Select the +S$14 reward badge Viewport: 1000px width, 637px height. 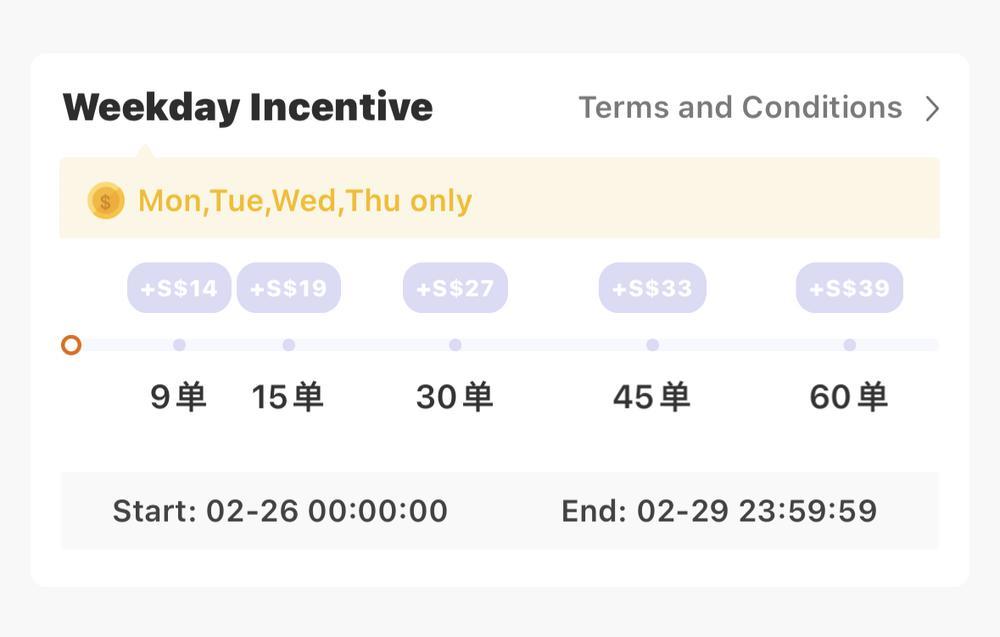[179, 288]
